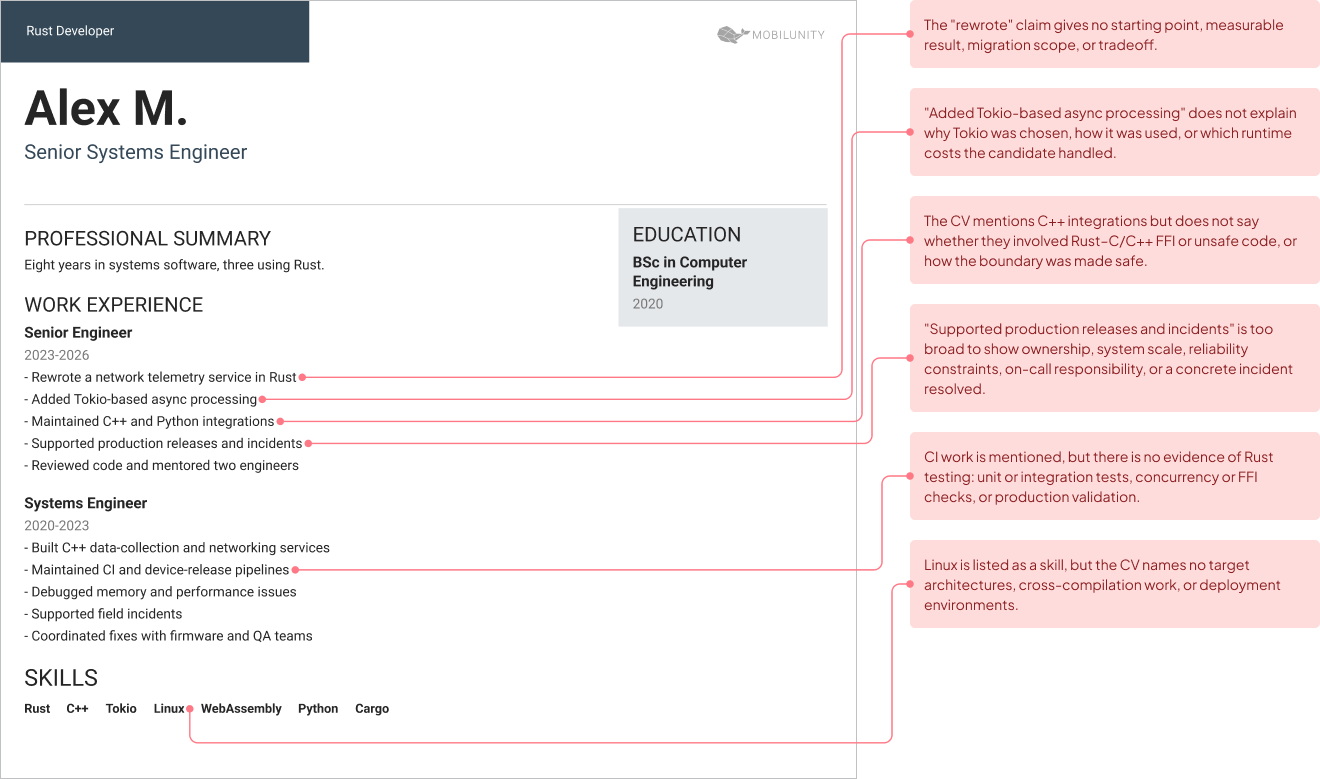The image size is (1320, 779).
Task: Select the "Rust Developer" header label
Action: (x=70, y=31)
